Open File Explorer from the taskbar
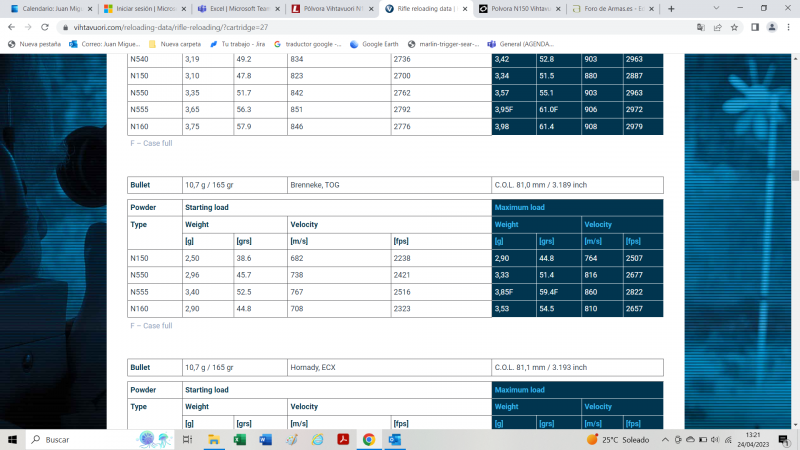 [213, 439]
